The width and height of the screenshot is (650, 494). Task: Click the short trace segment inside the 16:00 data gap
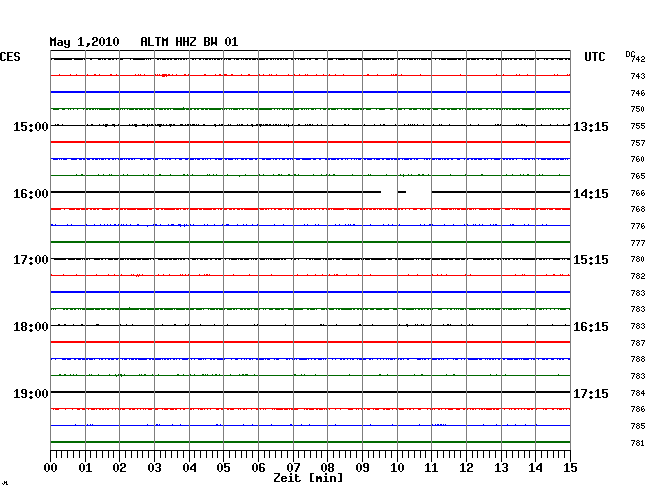pyautogui.click(x=402, y=192)
